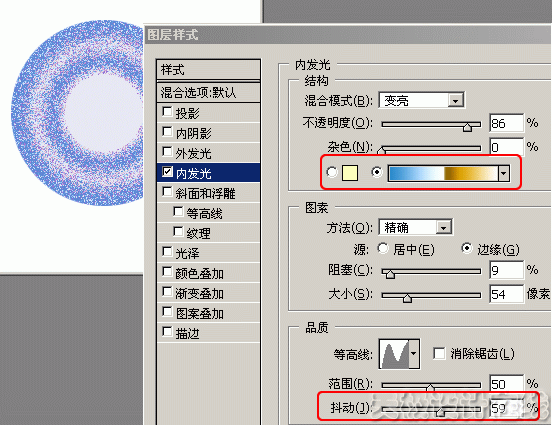
Task: Select the gradient radio button
Action: (x=377, y=172)
